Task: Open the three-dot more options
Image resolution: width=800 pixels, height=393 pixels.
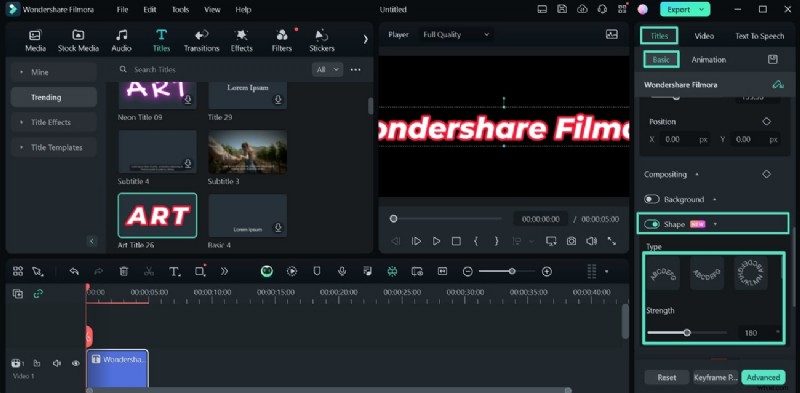Action: click(x=356, y=69)
